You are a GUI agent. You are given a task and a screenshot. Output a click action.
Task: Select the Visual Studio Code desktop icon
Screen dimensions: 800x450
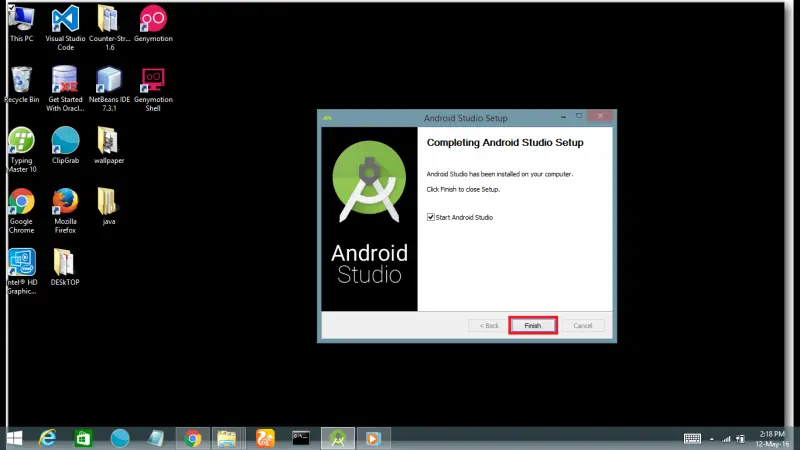pos(65,28)
